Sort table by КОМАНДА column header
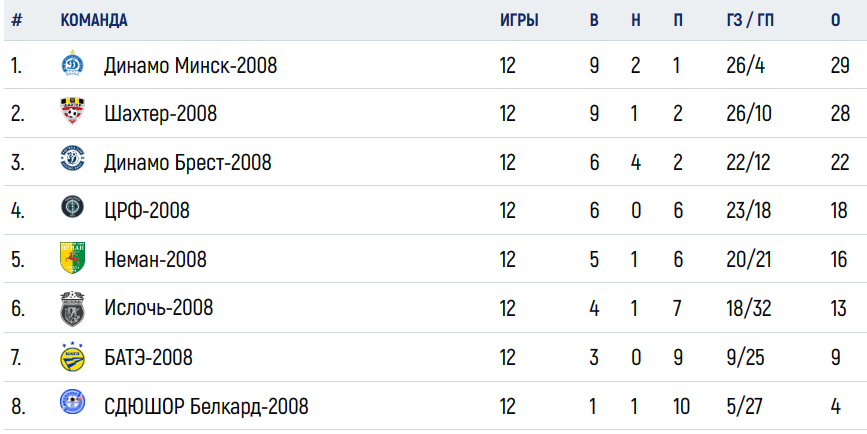 click(94, 20)
